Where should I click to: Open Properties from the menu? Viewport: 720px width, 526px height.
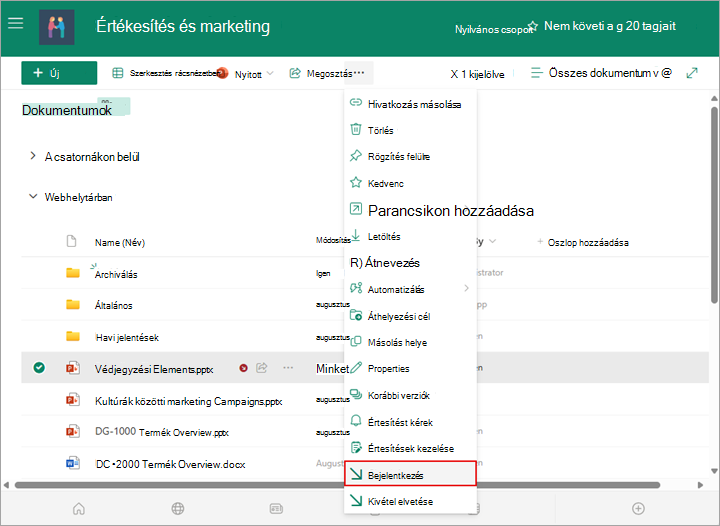point(410,369)
